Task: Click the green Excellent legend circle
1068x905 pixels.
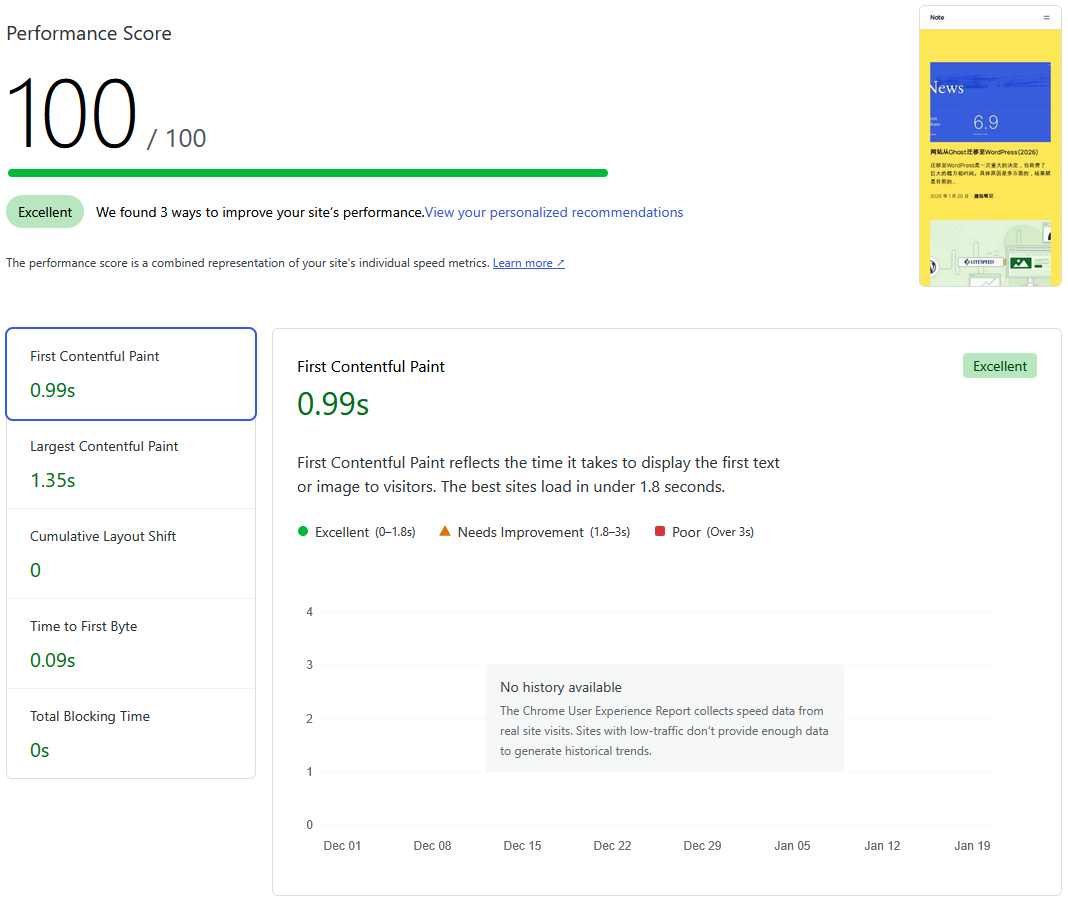Action: click(x=303, y=531)
